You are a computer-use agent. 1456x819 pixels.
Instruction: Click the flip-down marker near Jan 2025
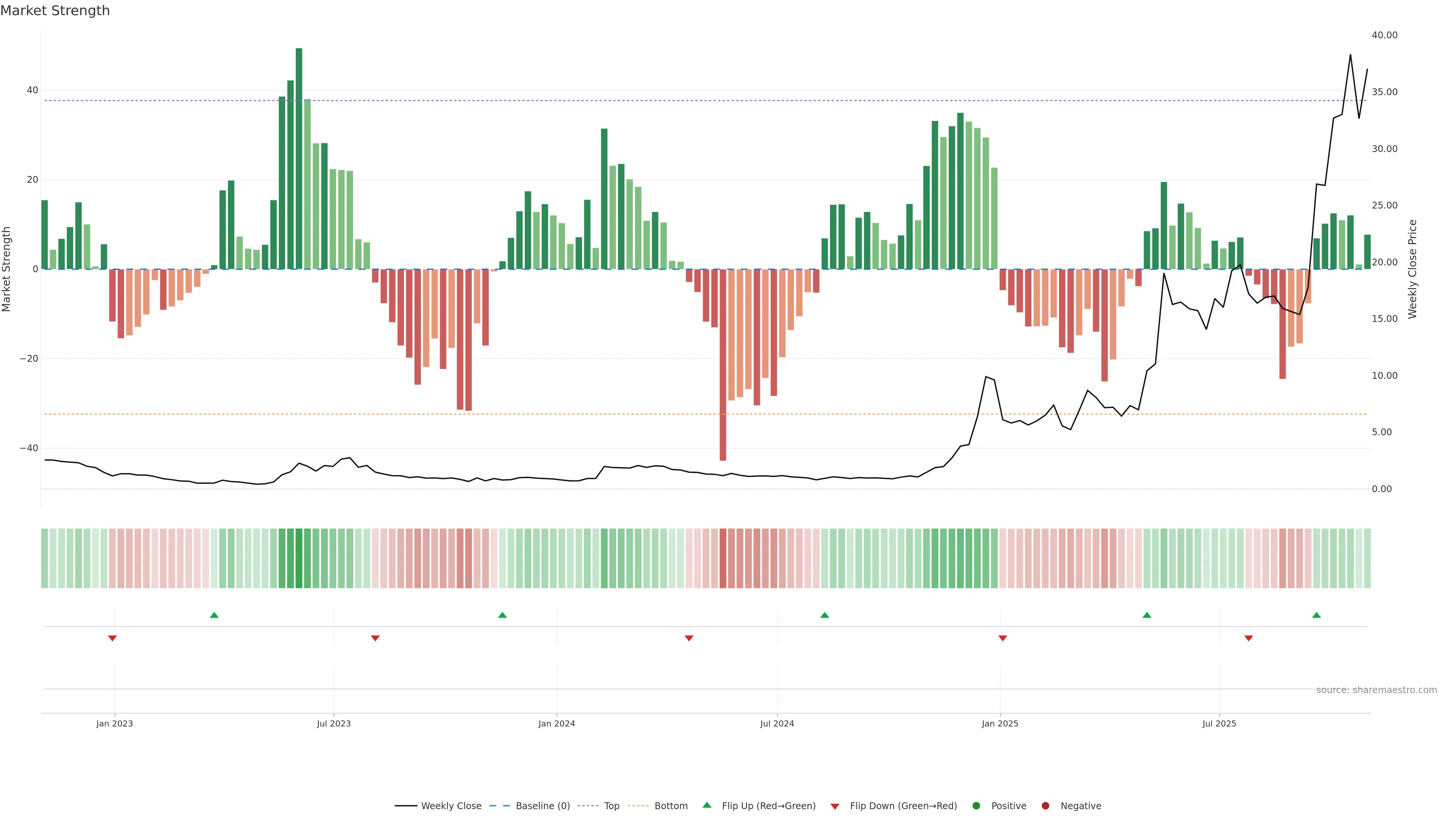coord(1003,638)
